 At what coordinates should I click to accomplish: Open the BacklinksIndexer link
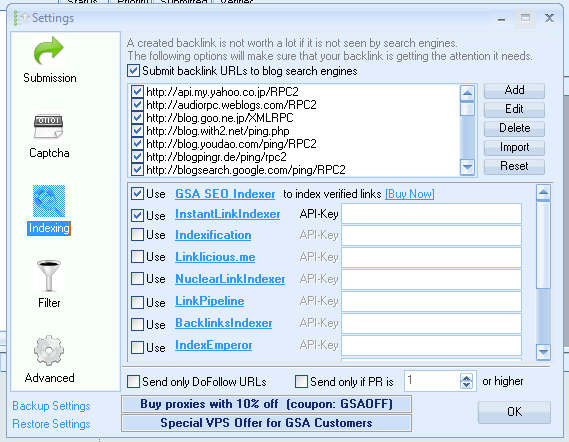pos(224,323)
